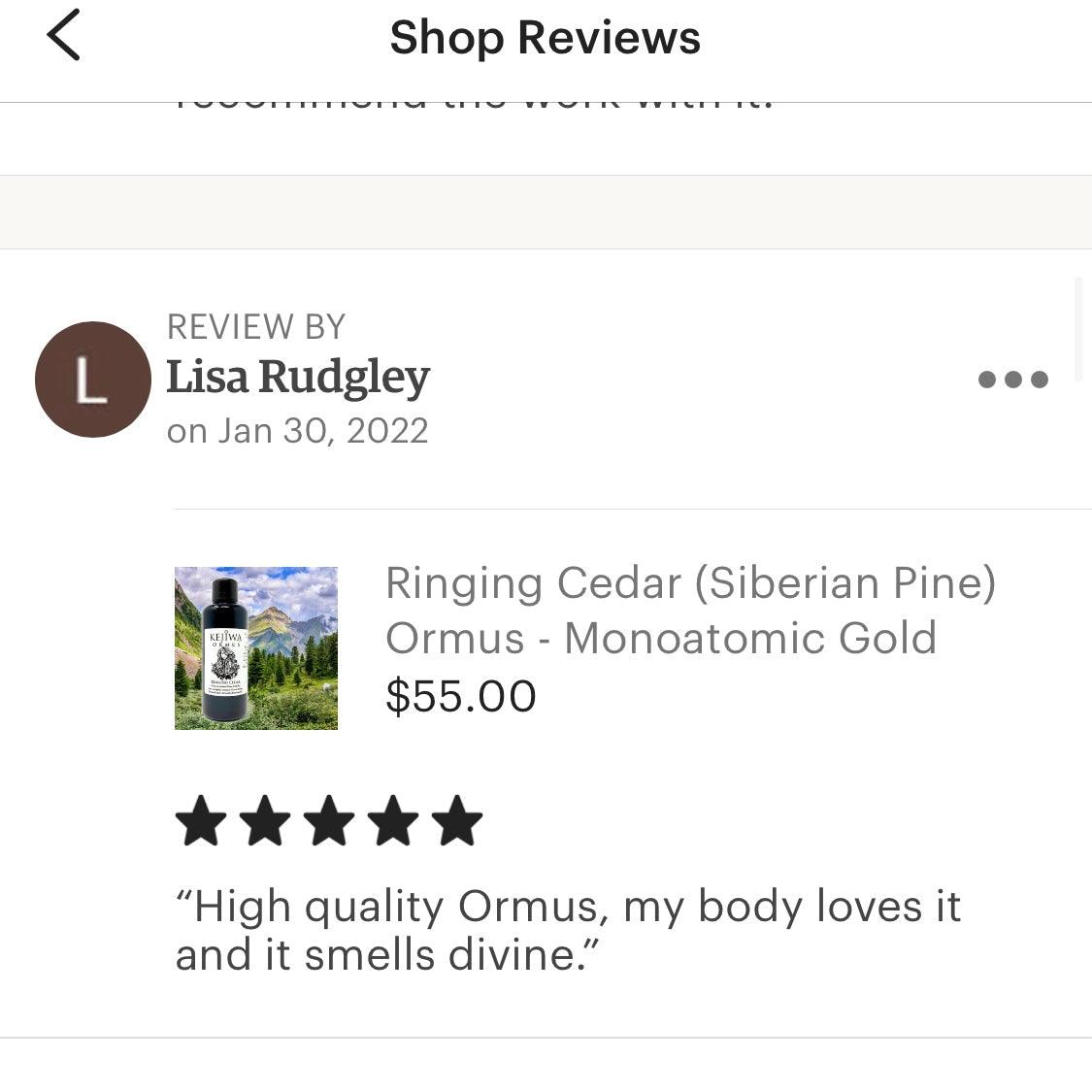
Task: Click the scrollbar on the right edge
Action: [1078, 330]
